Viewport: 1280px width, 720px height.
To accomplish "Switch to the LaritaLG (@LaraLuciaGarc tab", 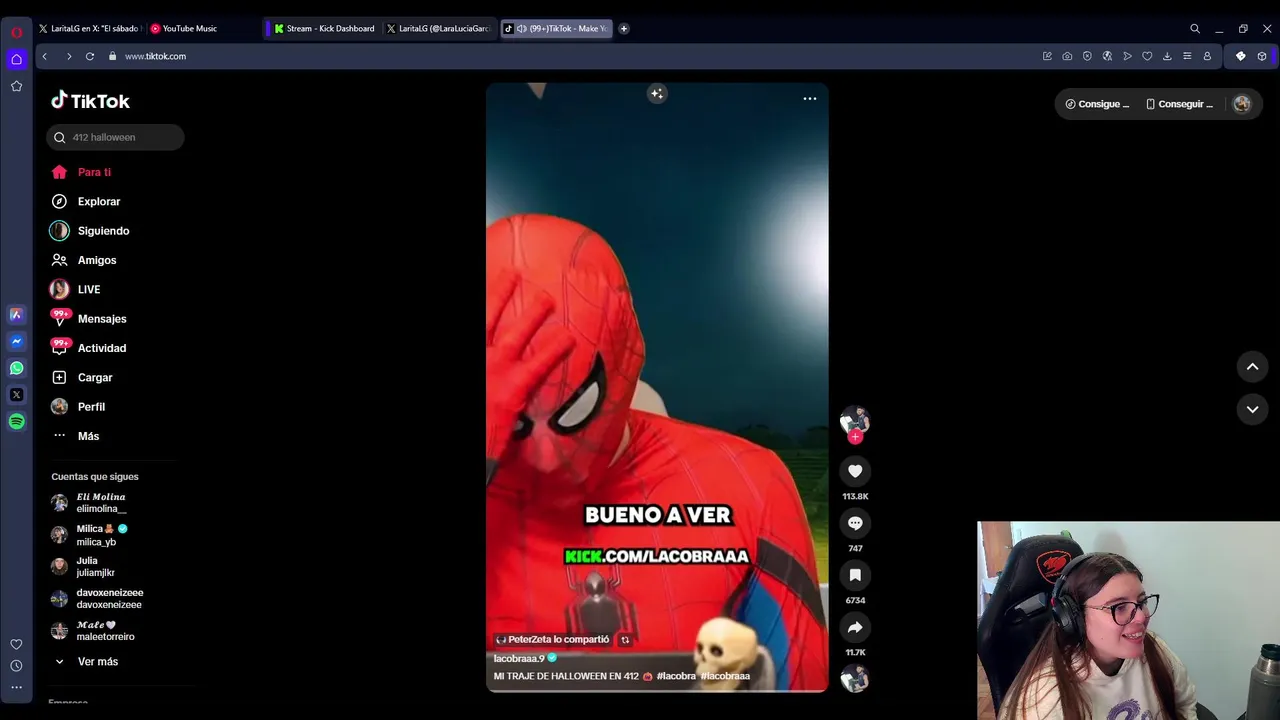I will tap(439, 29).
